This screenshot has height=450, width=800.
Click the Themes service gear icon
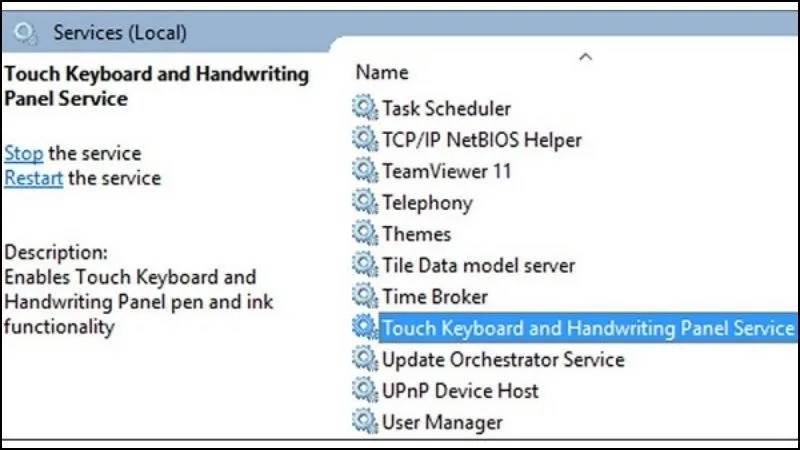[364, 234]
